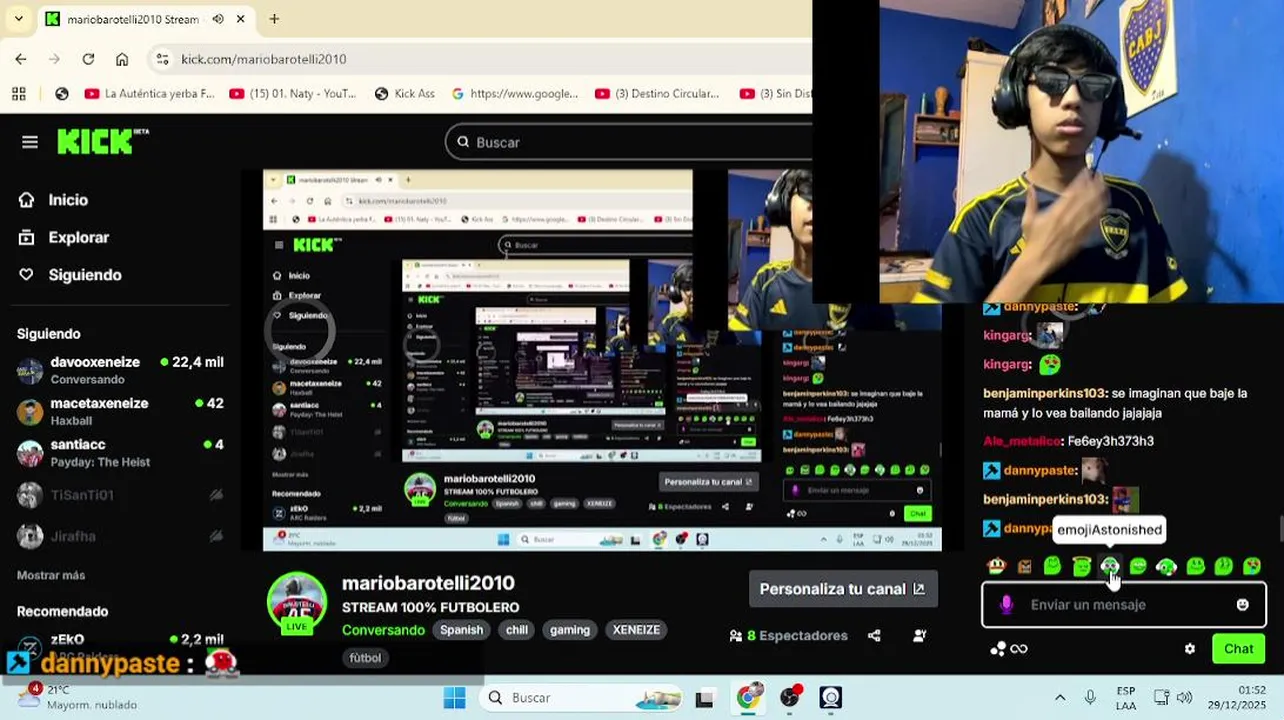This screenshot has height=720, width=1284.
Task: Open a new browser tab
Action: 274,19
